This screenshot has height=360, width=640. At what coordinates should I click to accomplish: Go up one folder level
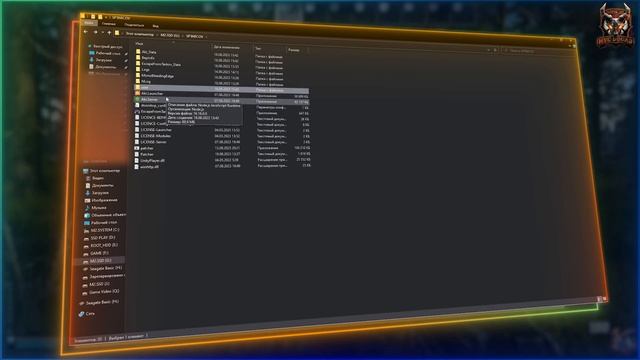click(109, 33)
